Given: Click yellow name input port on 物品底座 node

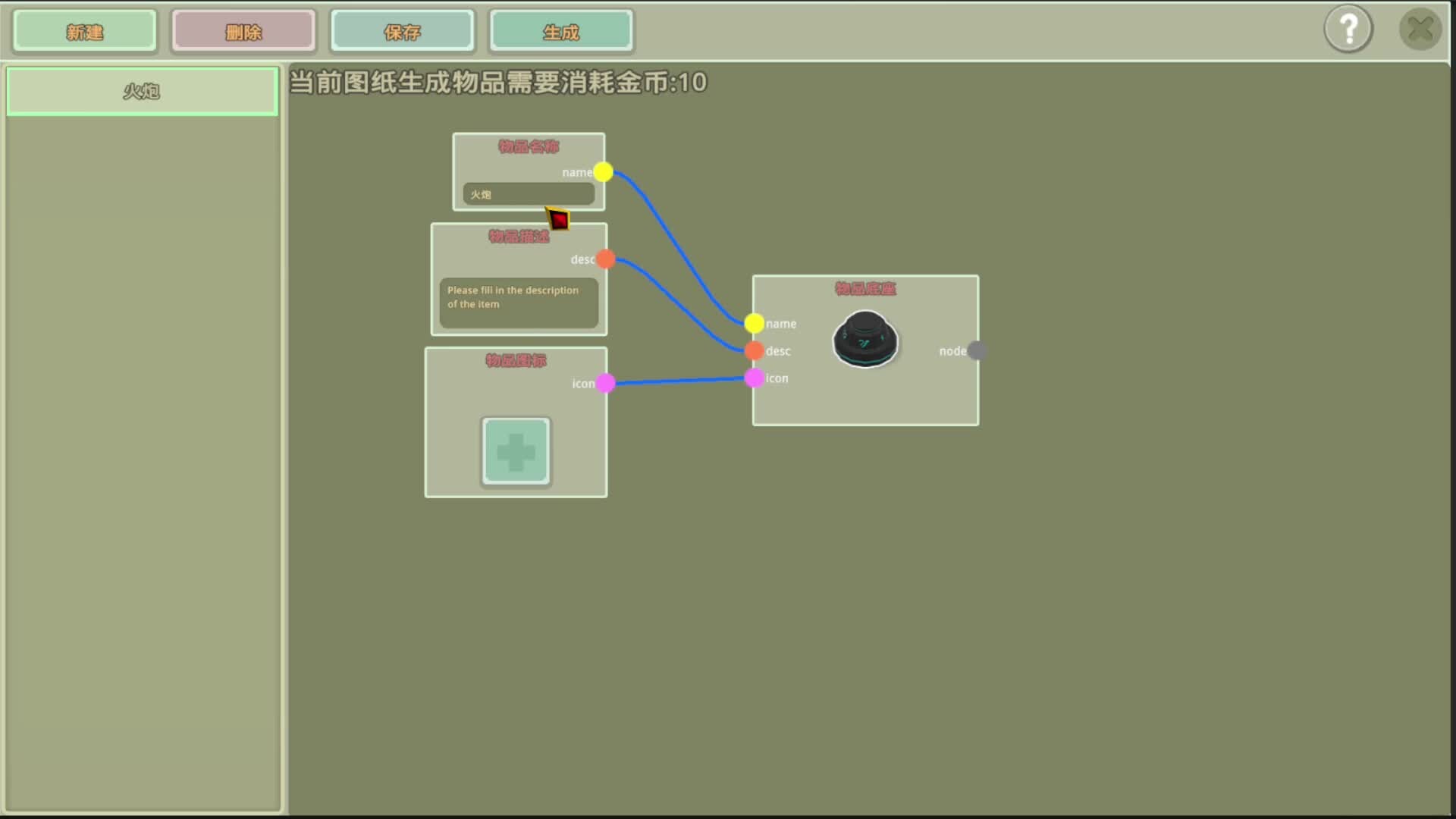Looking at the screenshot, I should coord(754,324).
